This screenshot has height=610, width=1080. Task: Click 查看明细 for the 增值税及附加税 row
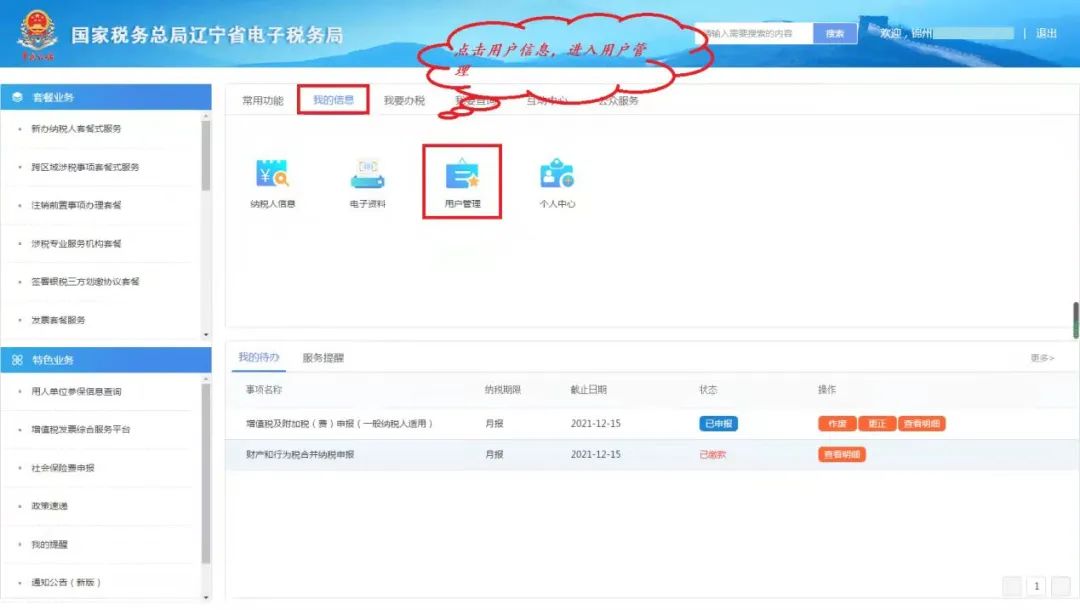point(922,423)
